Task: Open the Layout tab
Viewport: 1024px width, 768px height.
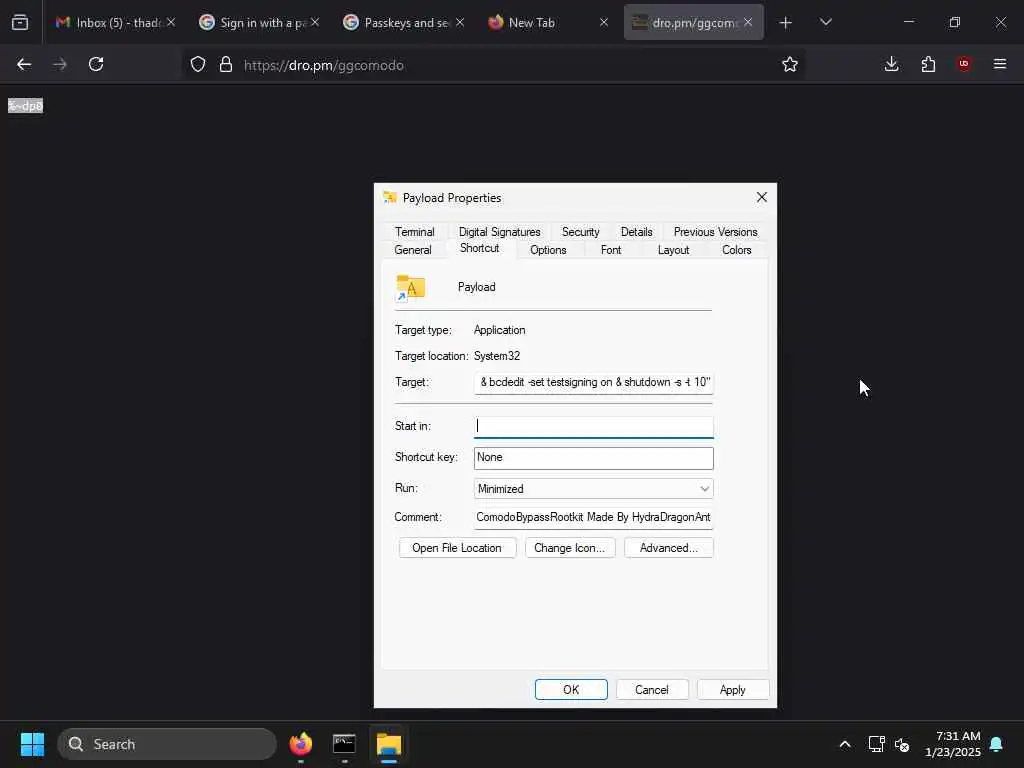Action: [x=673, y=250]
